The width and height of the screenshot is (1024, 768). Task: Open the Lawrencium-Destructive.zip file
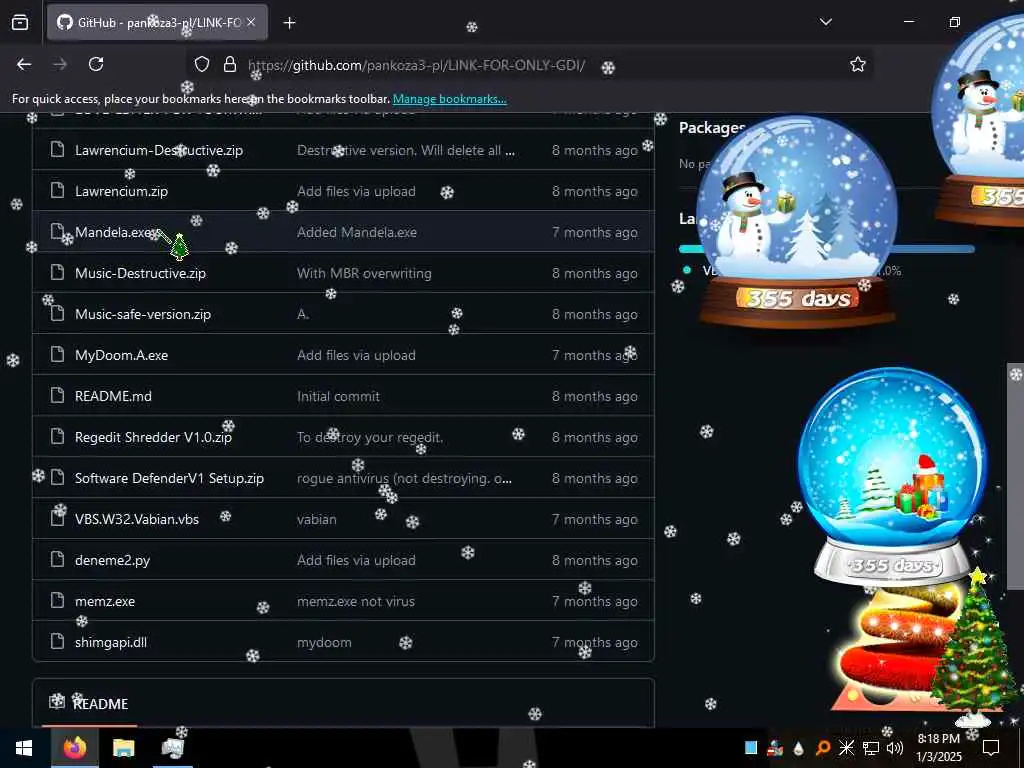point(159,150)
